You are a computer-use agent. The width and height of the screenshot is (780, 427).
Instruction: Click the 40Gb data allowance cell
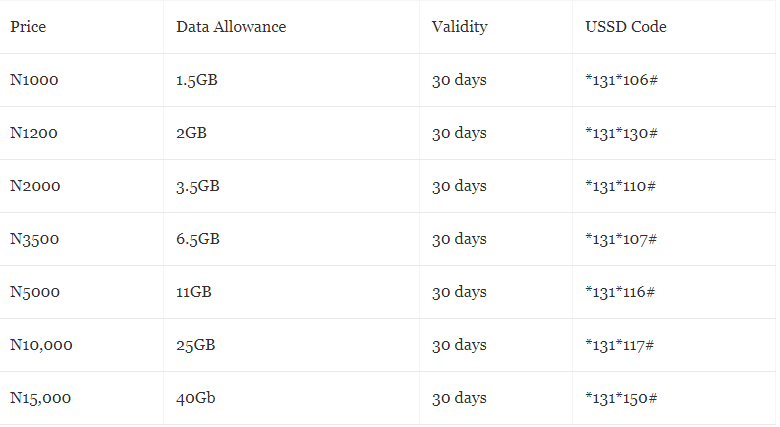tap(196, 398)
